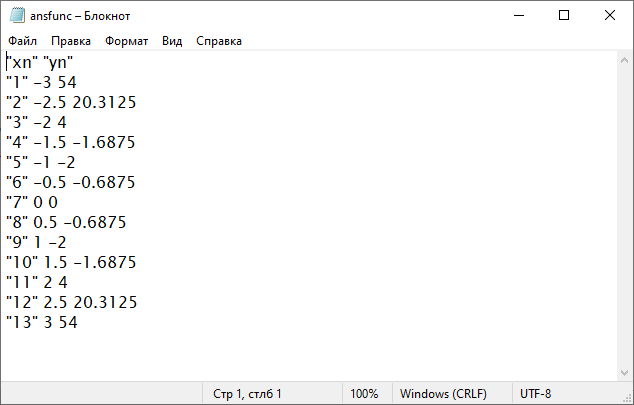Click the 100% zoom level in status bar
The width and height of the screenshot is (634, 405).
coord(364,394)
